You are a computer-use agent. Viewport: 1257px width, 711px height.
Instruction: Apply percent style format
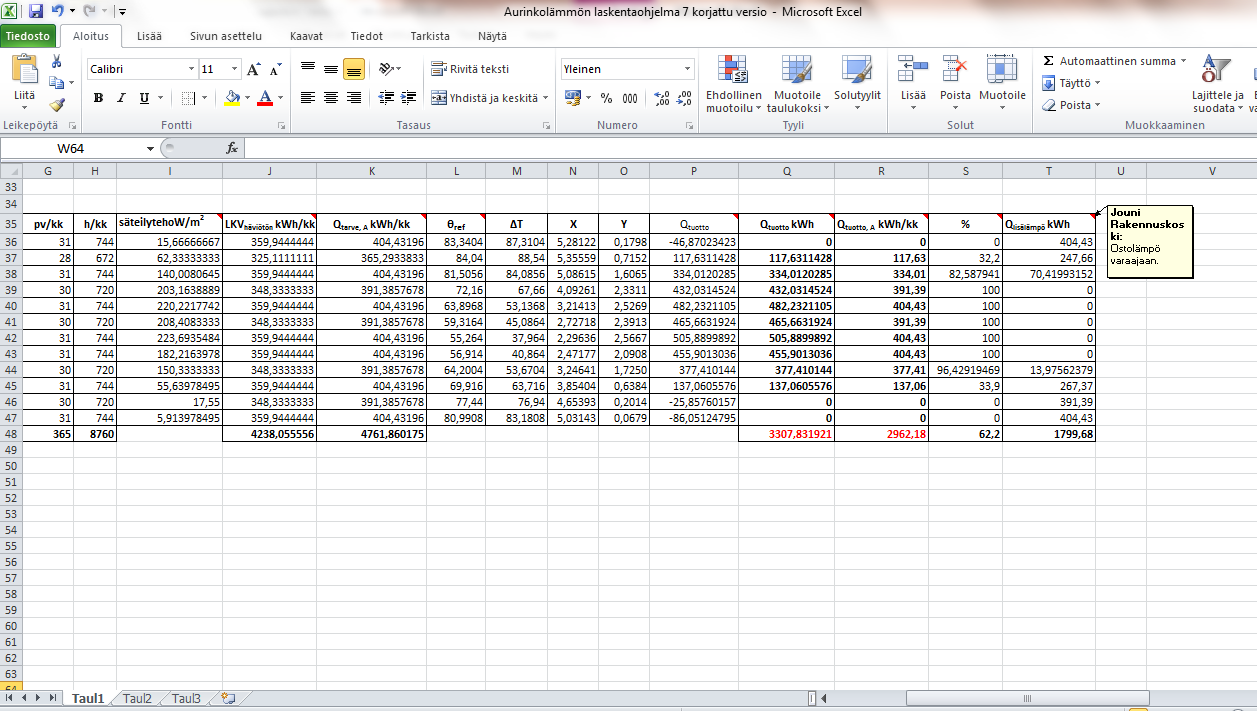[x=606, y=98]
